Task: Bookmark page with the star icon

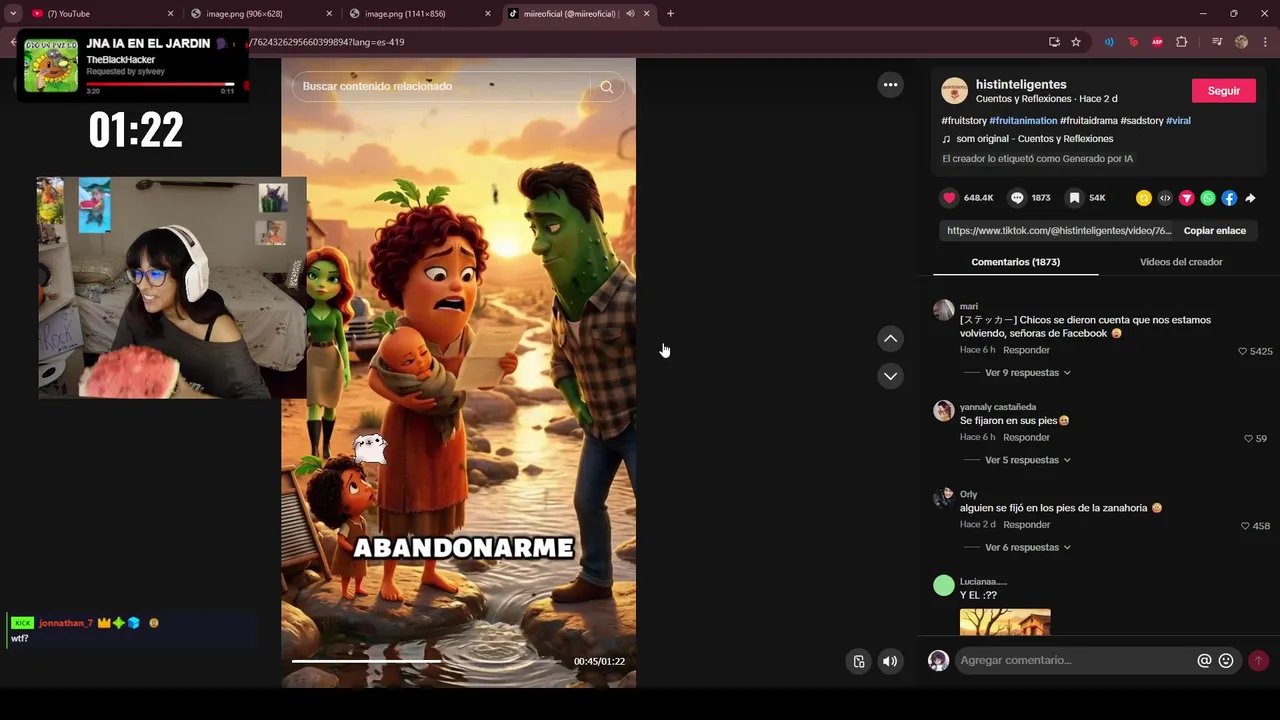Action: click(x=1076, y=42)
